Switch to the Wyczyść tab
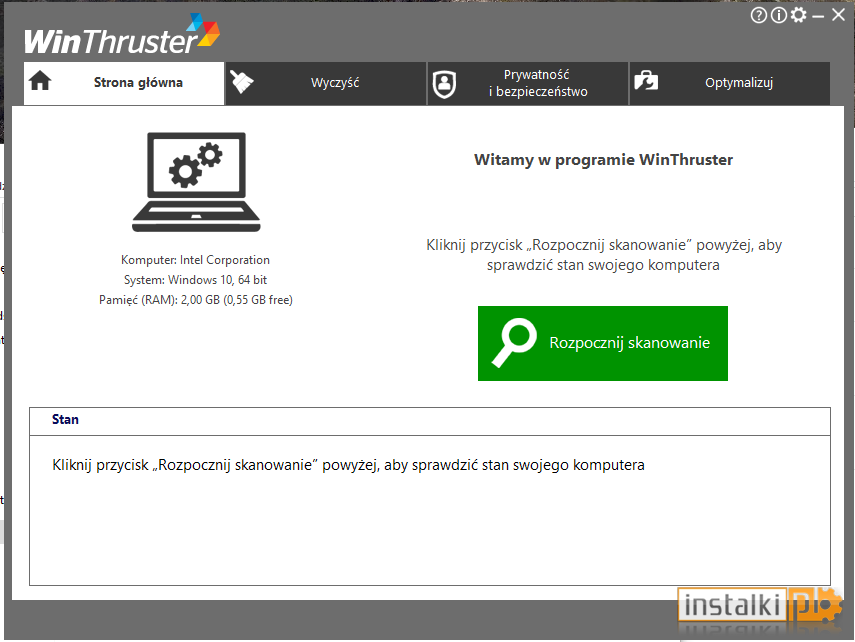Screen dimensions: 855x642 pyautogui.click(x=326, y=83)
